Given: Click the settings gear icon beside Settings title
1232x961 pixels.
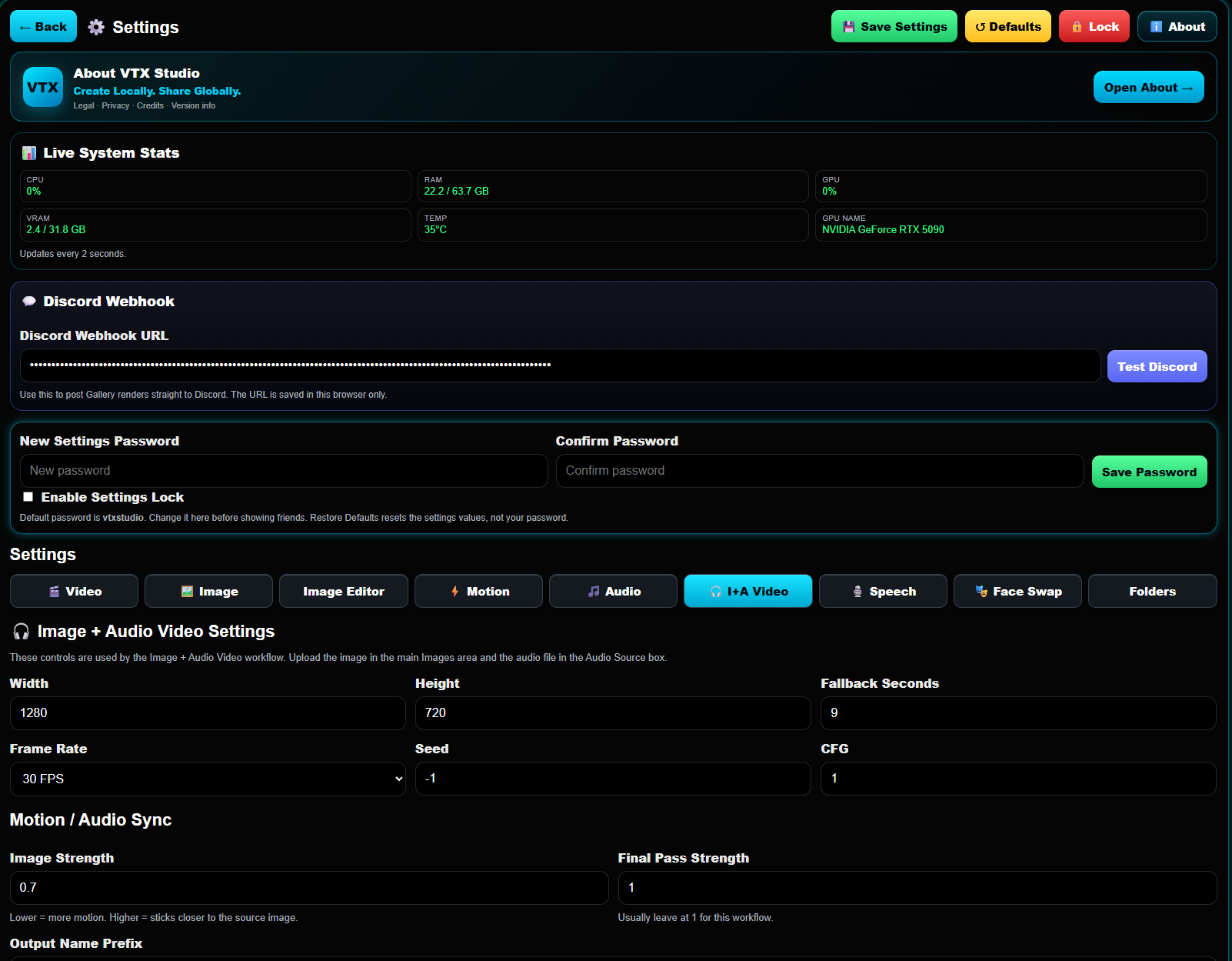Looking at the screenshot, I should click(96, 27).
